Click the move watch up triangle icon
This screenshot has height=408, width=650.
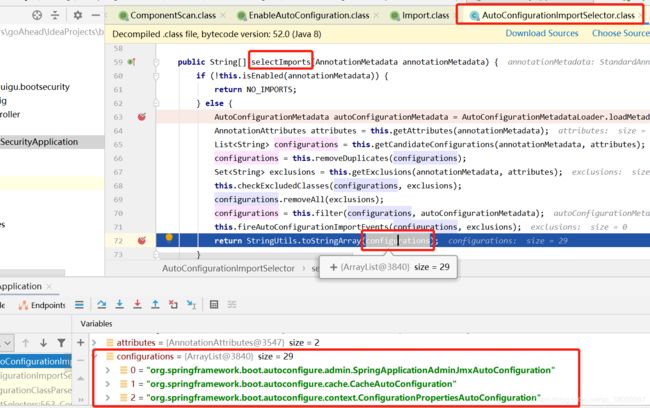click(x=80, y=379)
